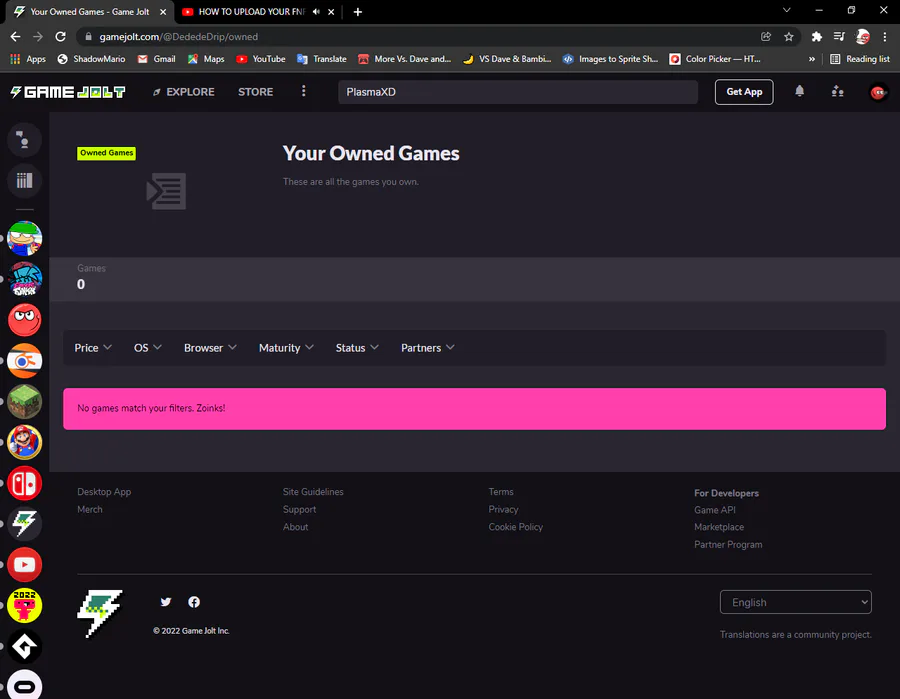Open the user avatar menu

pos(878,92)
